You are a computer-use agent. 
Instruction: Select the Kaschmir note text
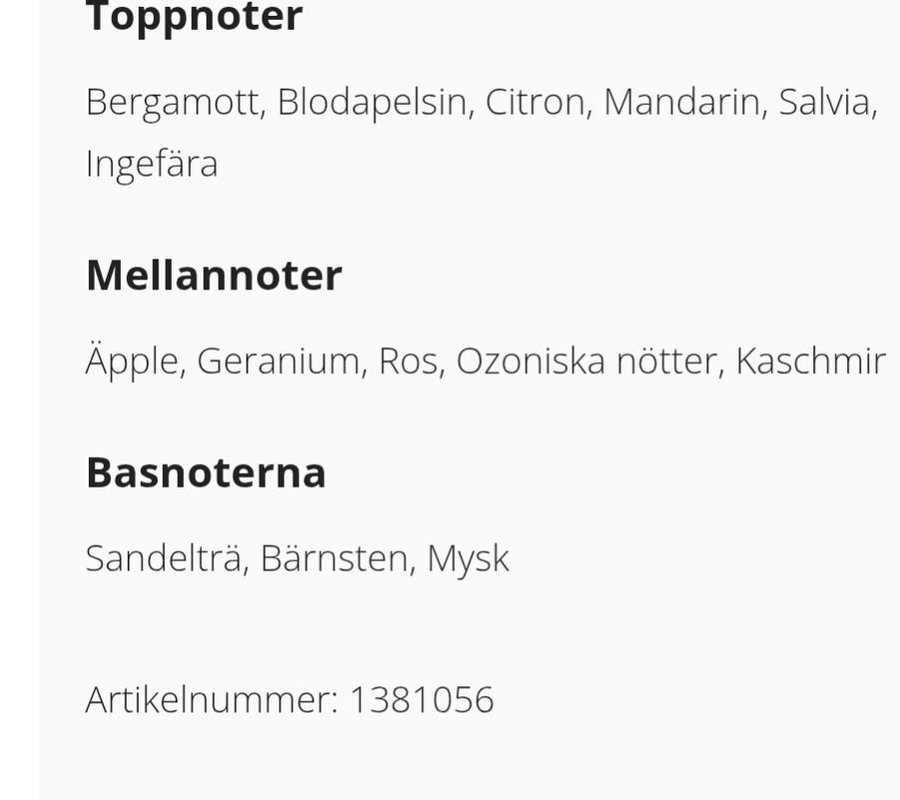(x=810, y=362)
